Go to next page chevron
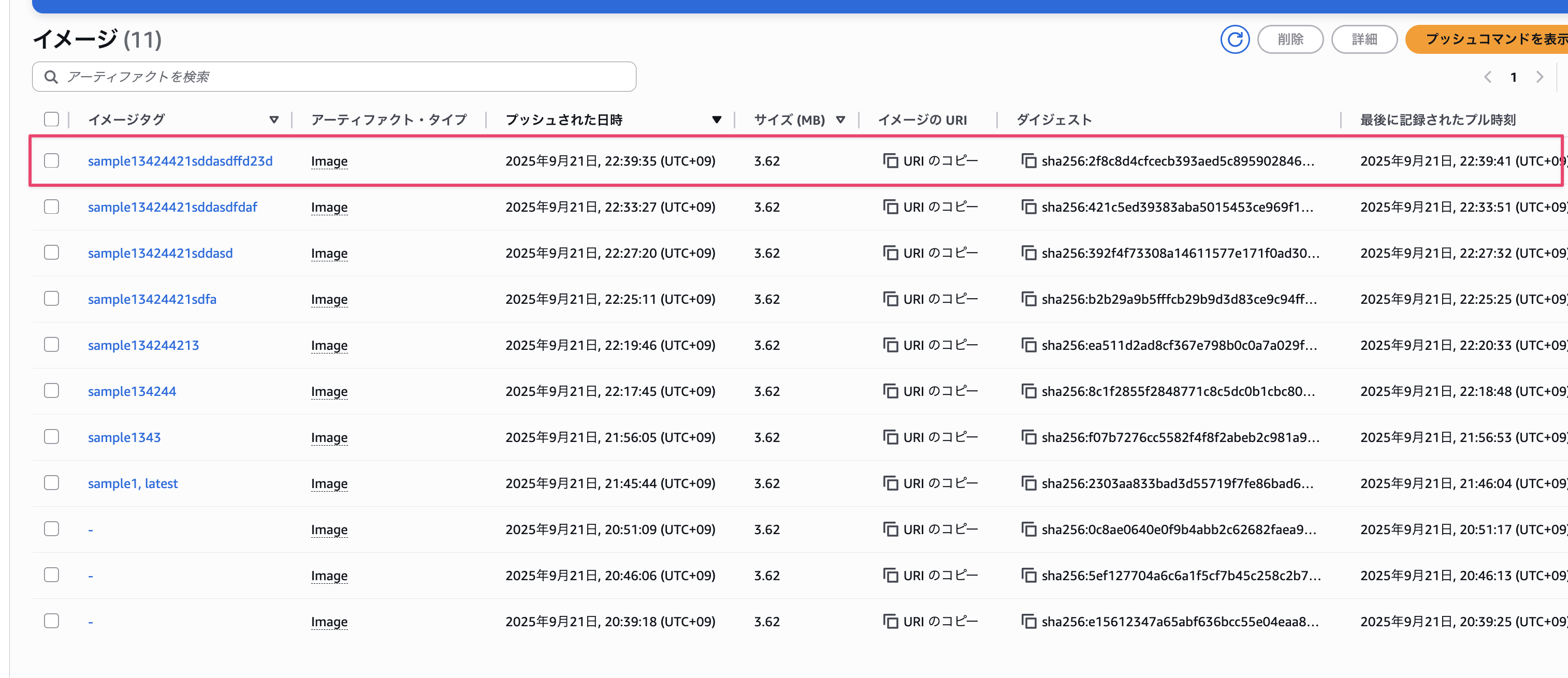Screen dimensions: 1568x678 point(1540,77)
